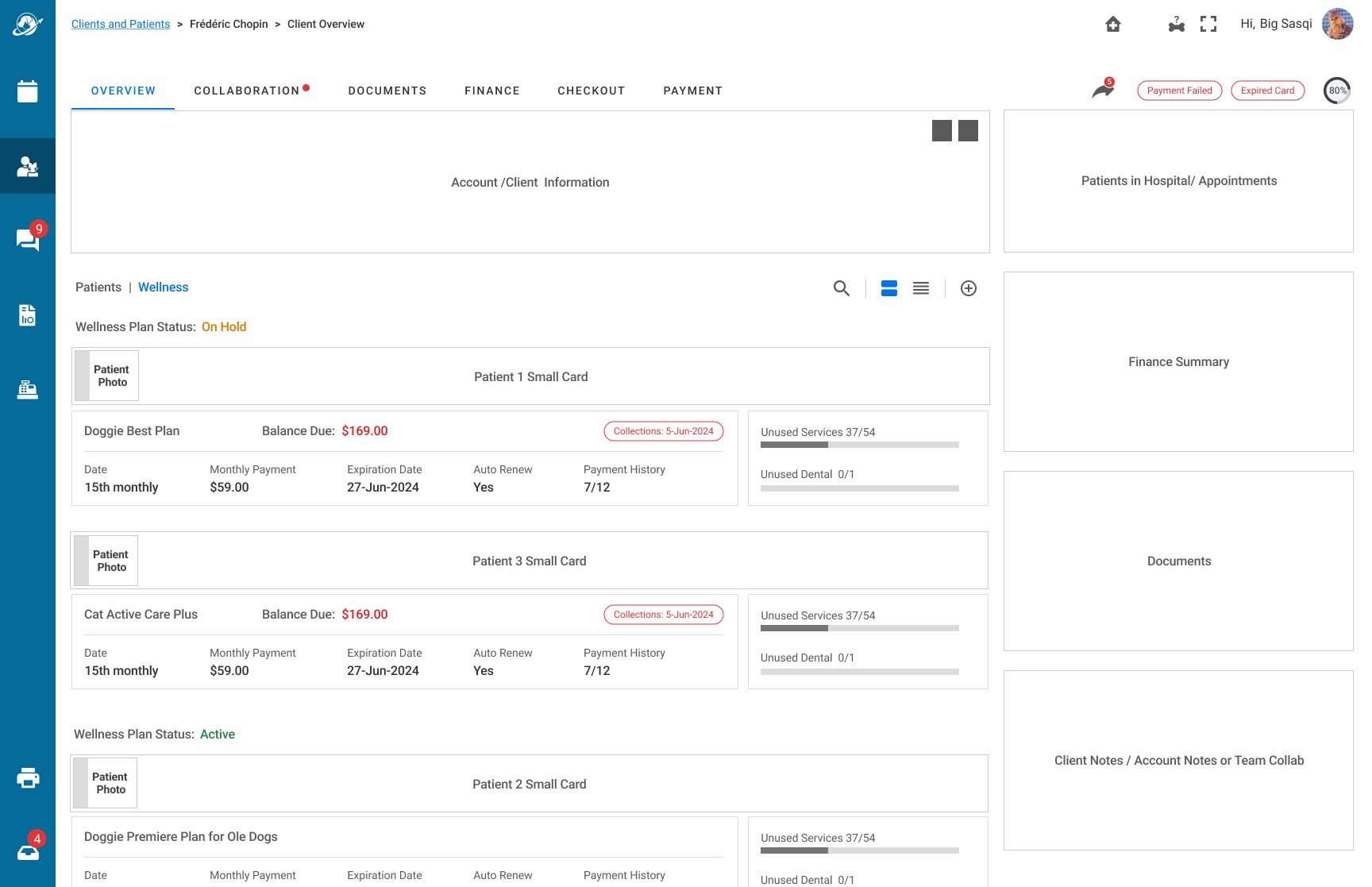Viewport: 1372px width, 887px height.
Task: Open the Big Sasqi user avatar
Action: point(1337,24)
